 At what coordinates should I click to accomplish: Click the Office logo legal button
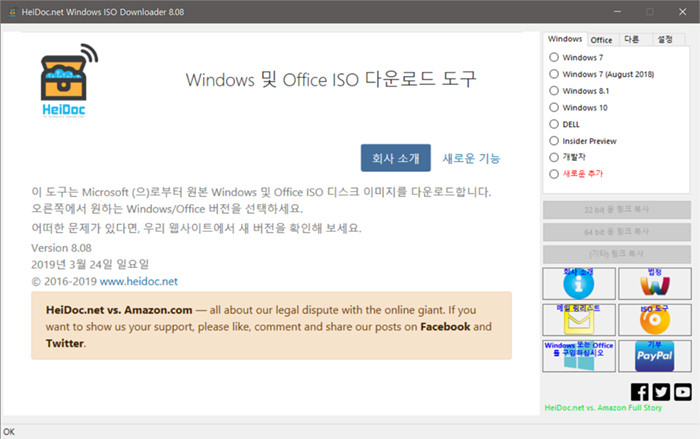(x=654, y=284)
